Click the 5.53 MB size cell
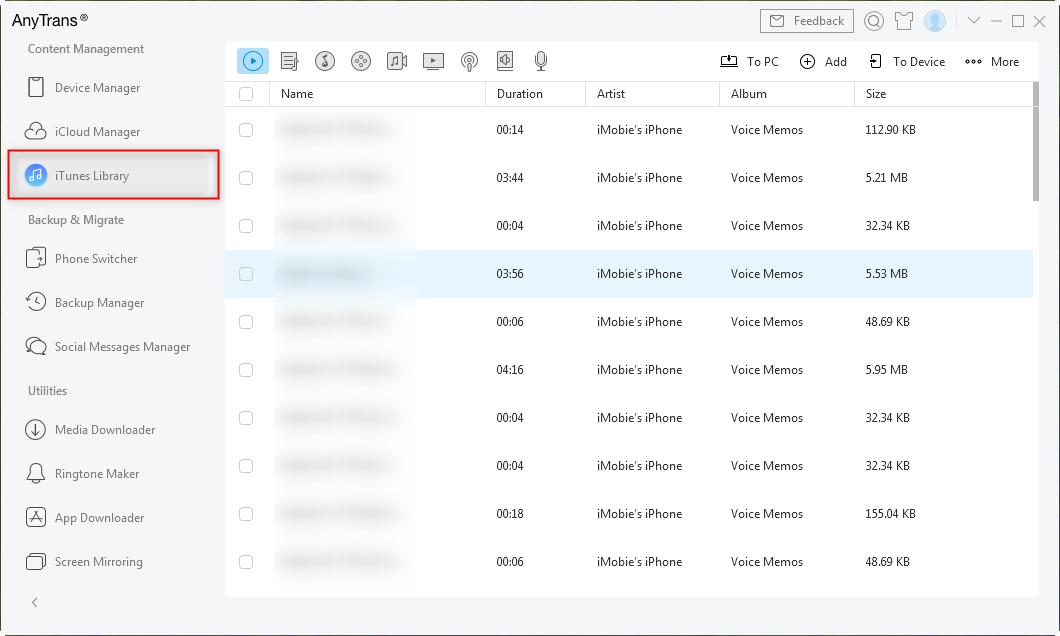This screenshot has width=1060, height=636. 886,274
